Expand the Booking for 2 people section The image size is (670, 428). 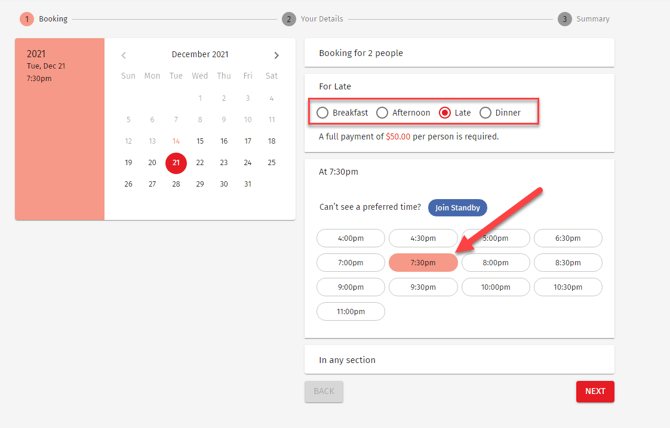pyautogui.click(x=459, y=53)
